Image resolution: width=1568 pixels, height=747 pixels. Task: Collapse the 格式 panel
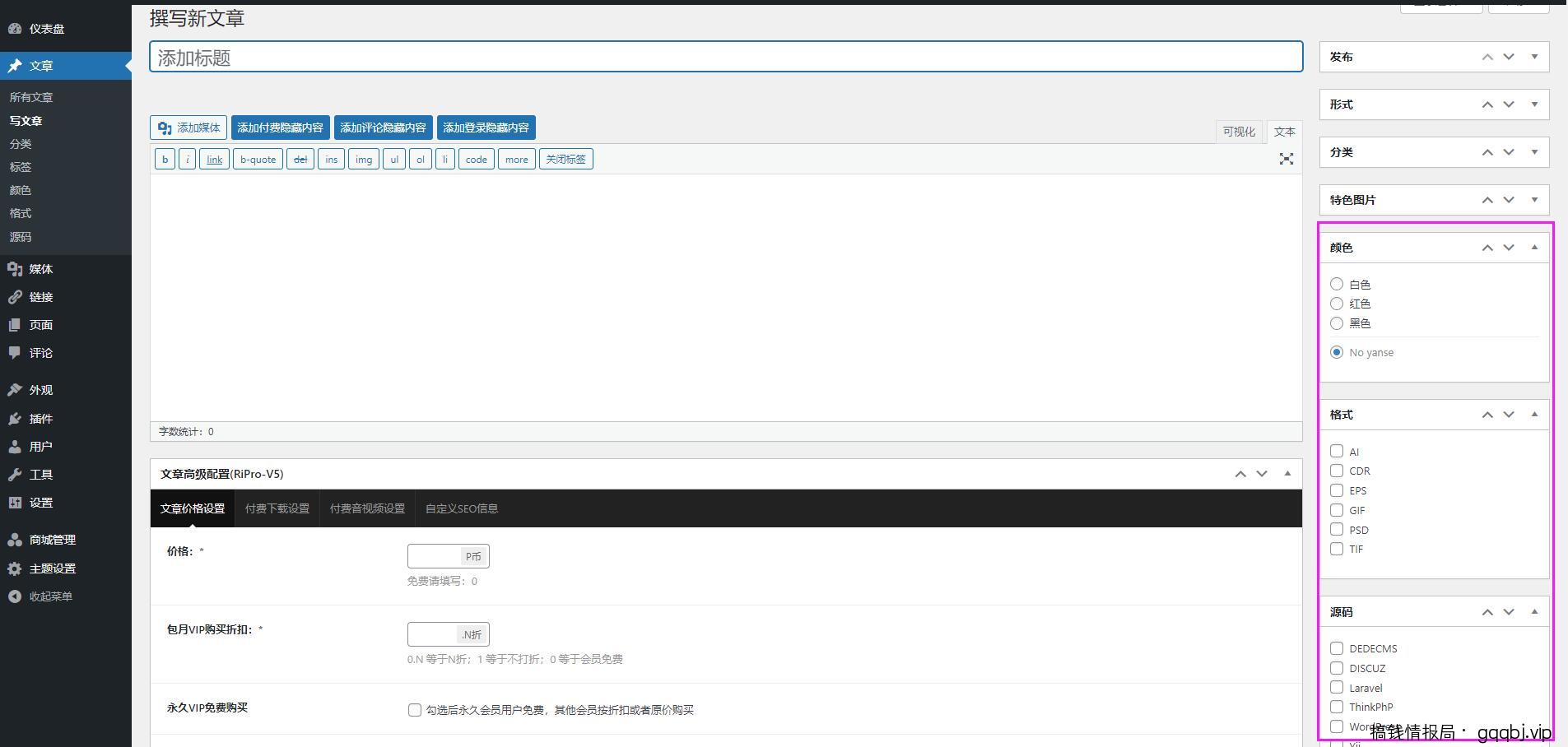pyautogui.click(x=1534, y=414)
